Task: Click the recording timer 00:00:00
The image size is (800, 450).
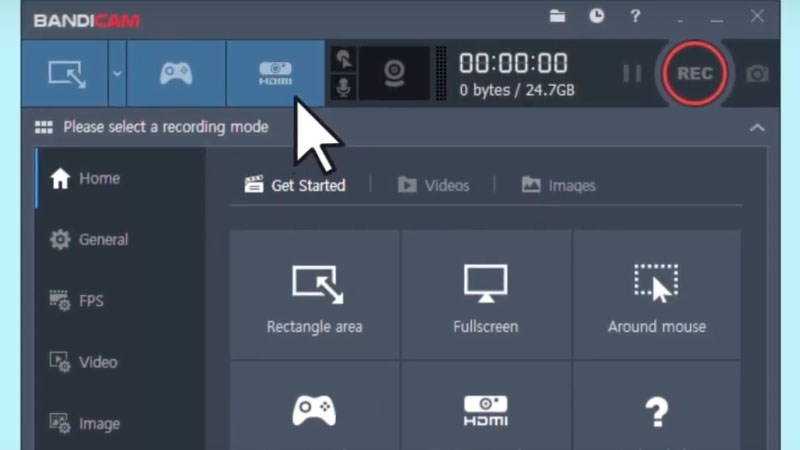Action: (513, 63)
